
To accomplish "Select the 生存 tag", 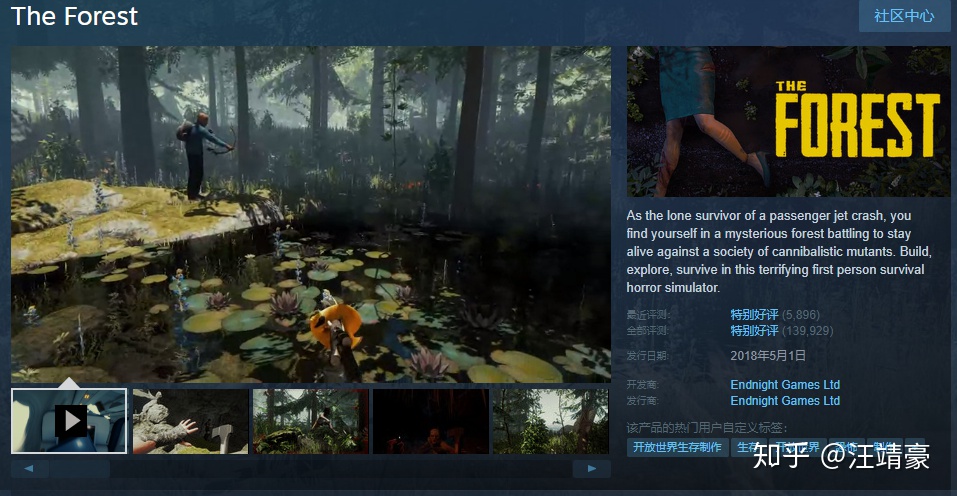I will [x=748, y=447].
